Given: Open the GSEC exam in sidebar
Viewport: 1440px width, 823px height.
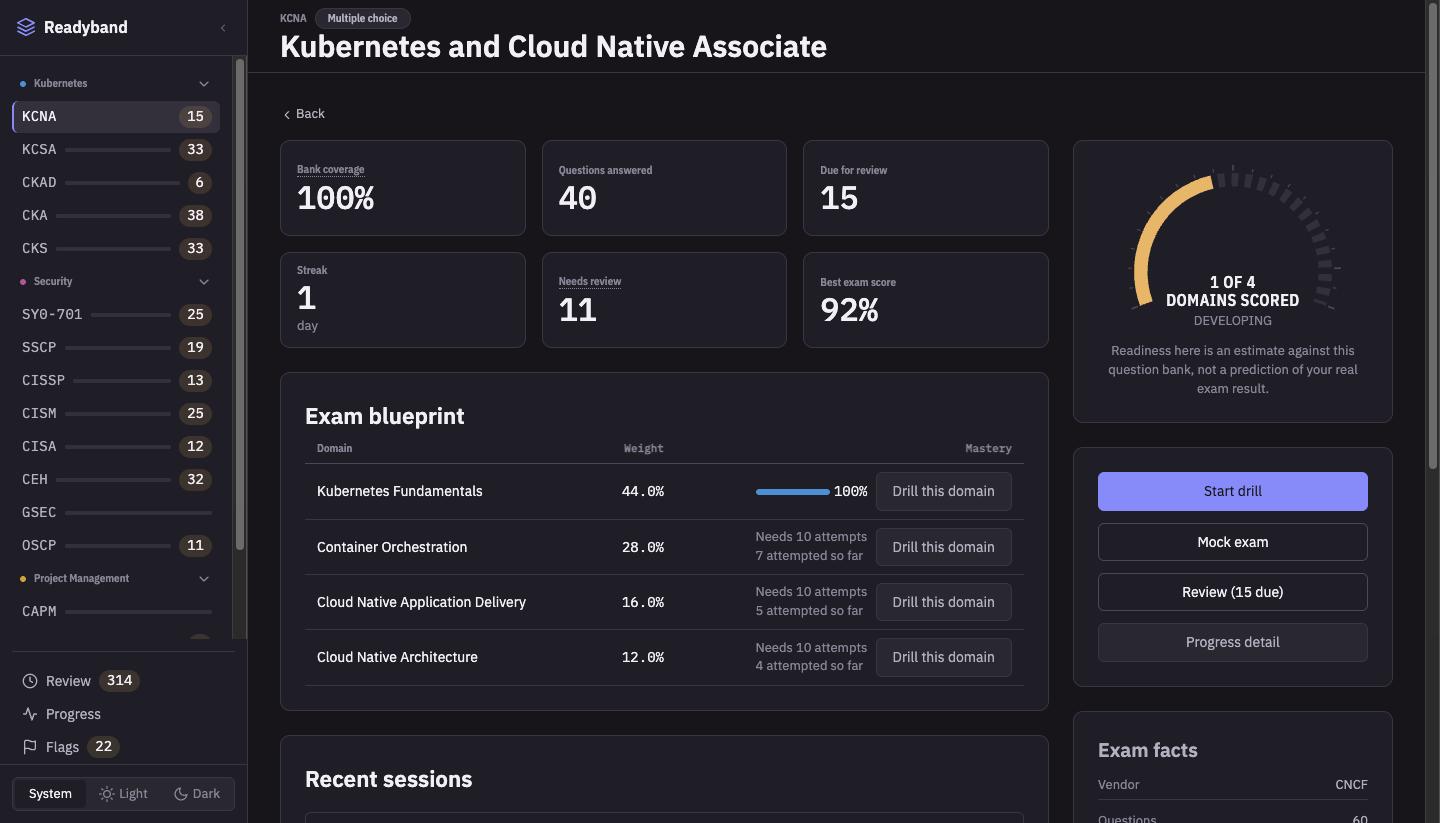Looking at the screenshot, I should 116,513.
